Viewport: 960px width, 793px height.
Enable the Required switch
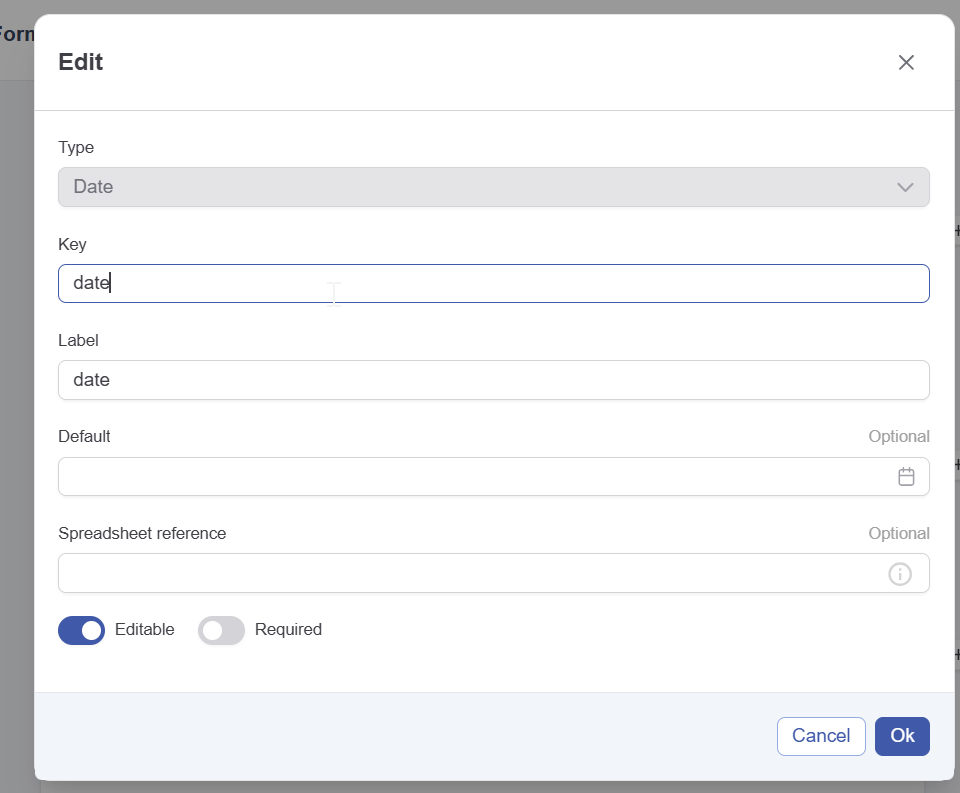click(x=221, y=630)
